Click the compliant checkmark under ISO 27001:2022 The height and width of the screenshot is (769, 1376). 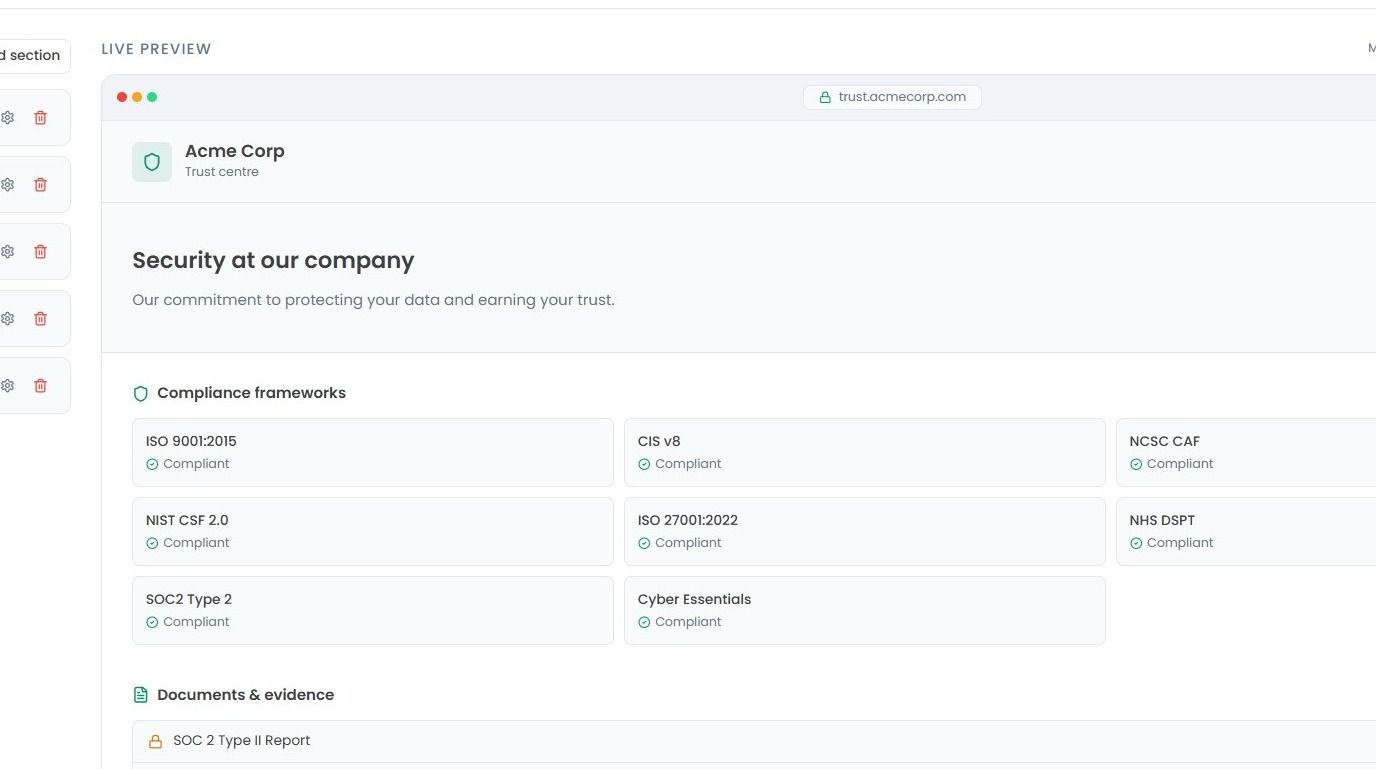(644, 544)
